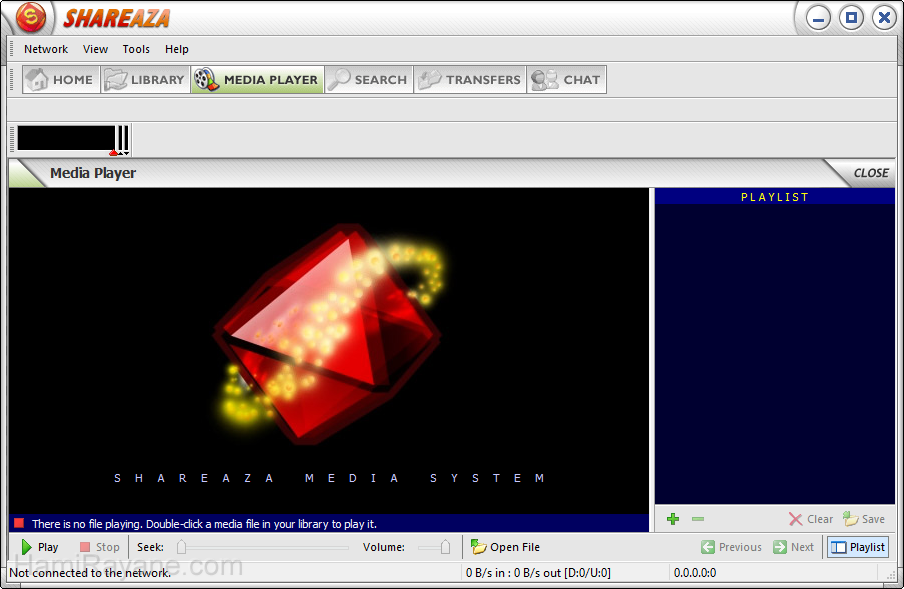Open the Chat tab
Viewport: 904px width, 589px height.
(566, 80)
